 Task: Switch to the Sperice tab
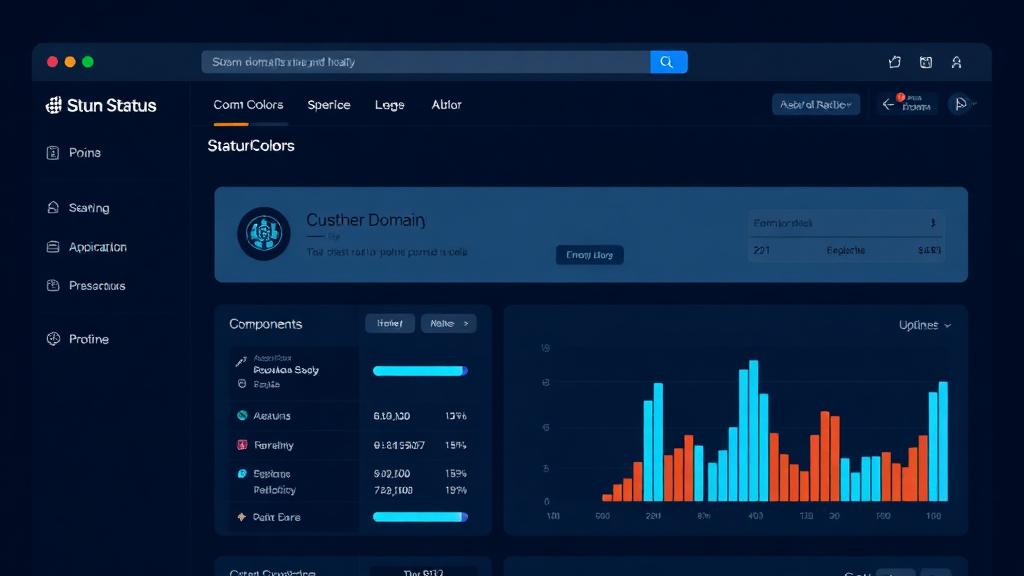(x=329, y=104)
